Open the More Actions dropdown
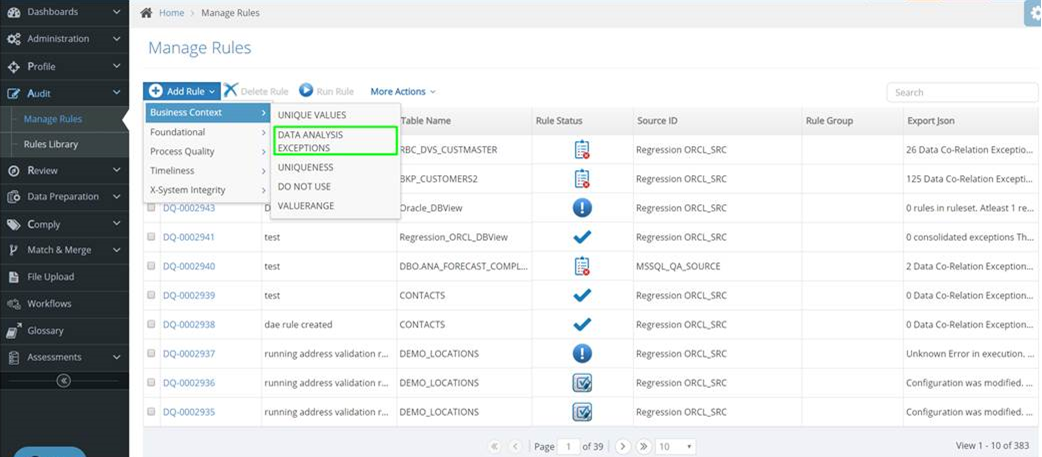 coord(403,92)
